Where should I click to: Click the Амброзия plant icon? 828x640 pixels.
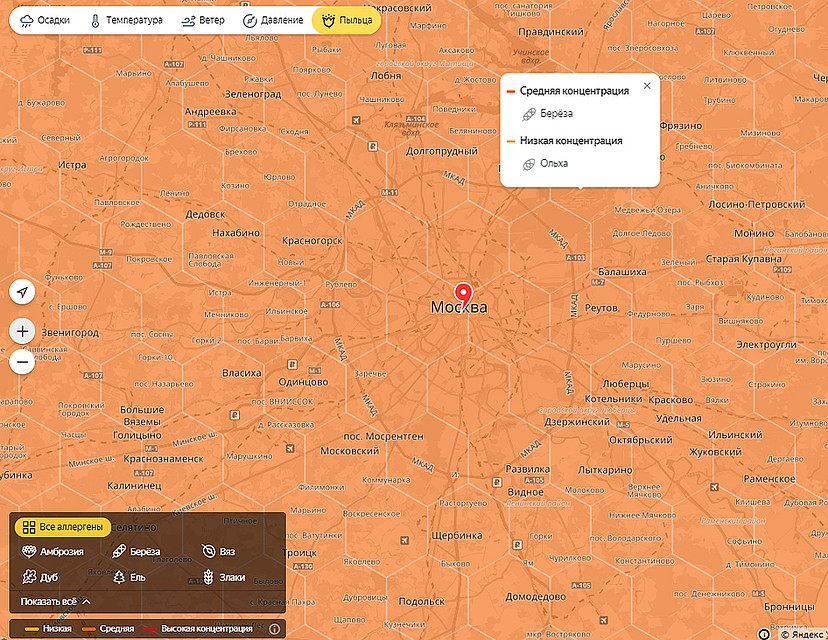pyautogui.click(x=29, y=551)
